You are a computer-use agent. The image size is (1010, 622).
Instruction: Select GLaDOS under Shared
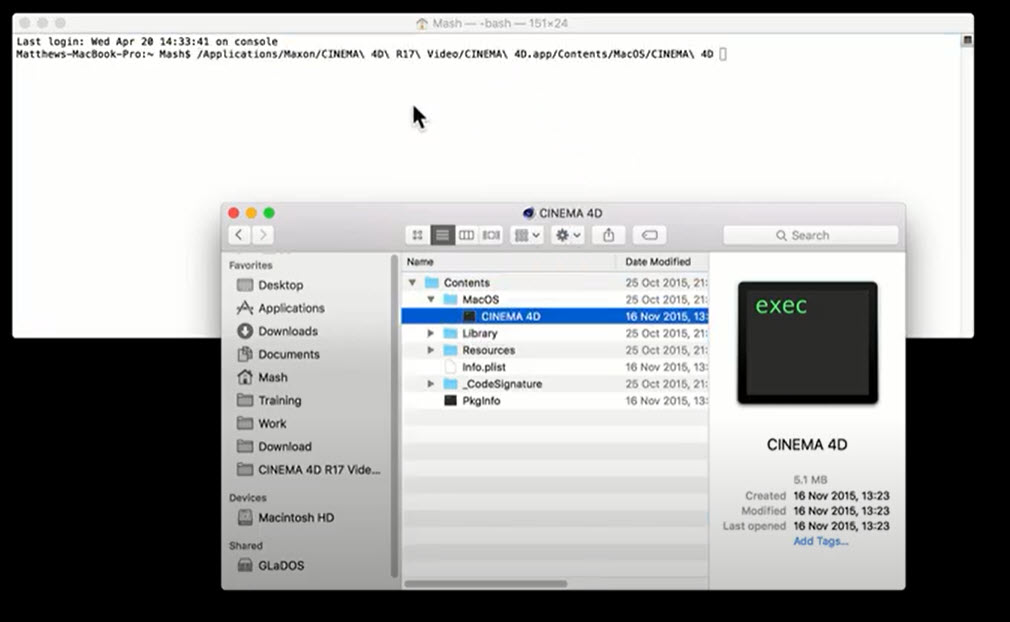tap(271, 565)
